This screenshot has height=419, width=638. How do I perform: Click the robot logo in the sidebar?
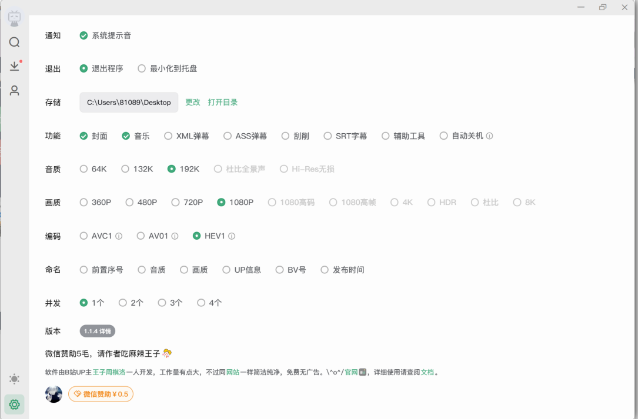tap(14, 17)
